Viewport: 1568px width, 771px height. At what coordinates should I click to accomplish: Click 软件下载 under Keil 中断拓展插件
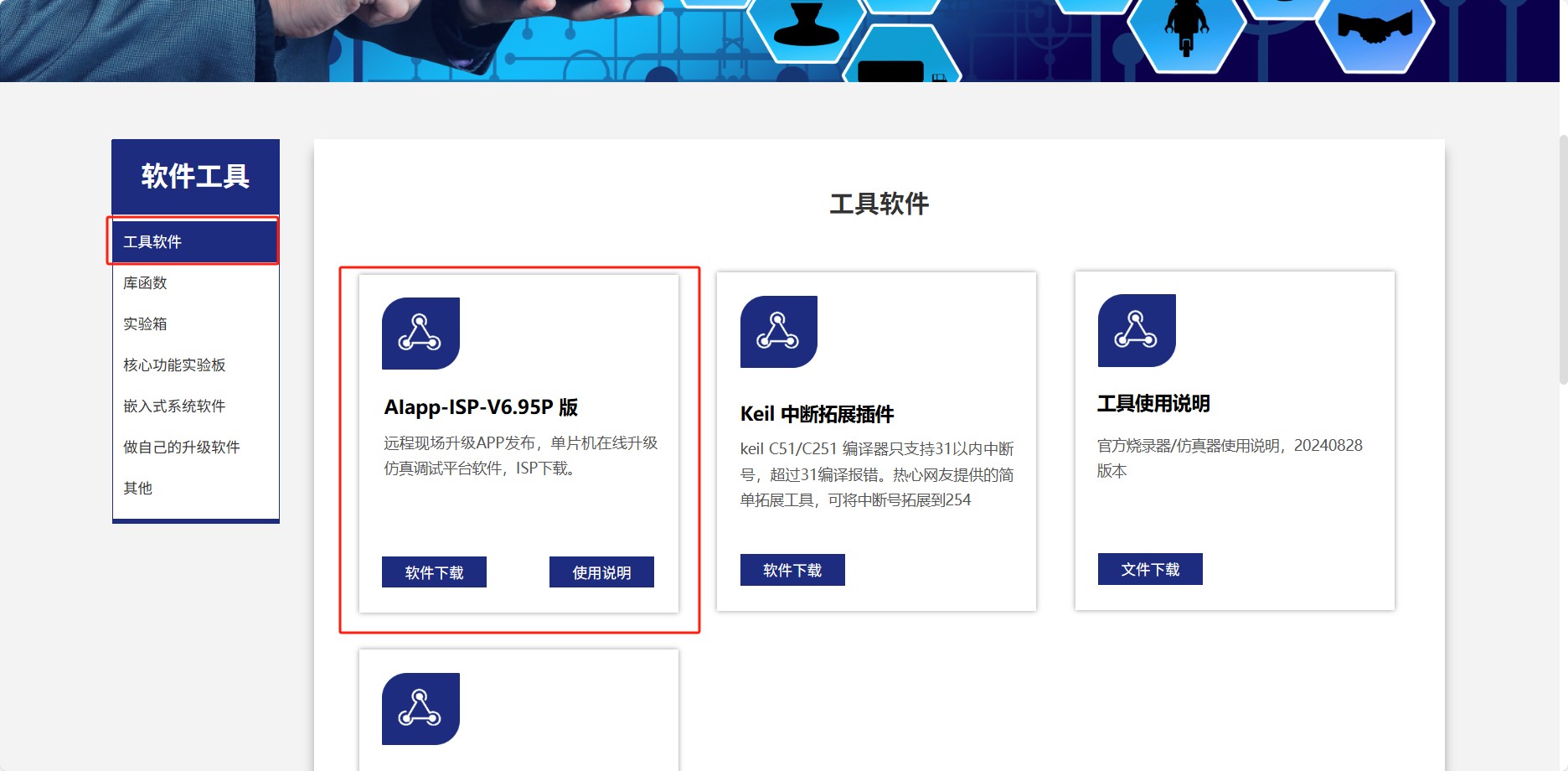[x=792, y=570]
